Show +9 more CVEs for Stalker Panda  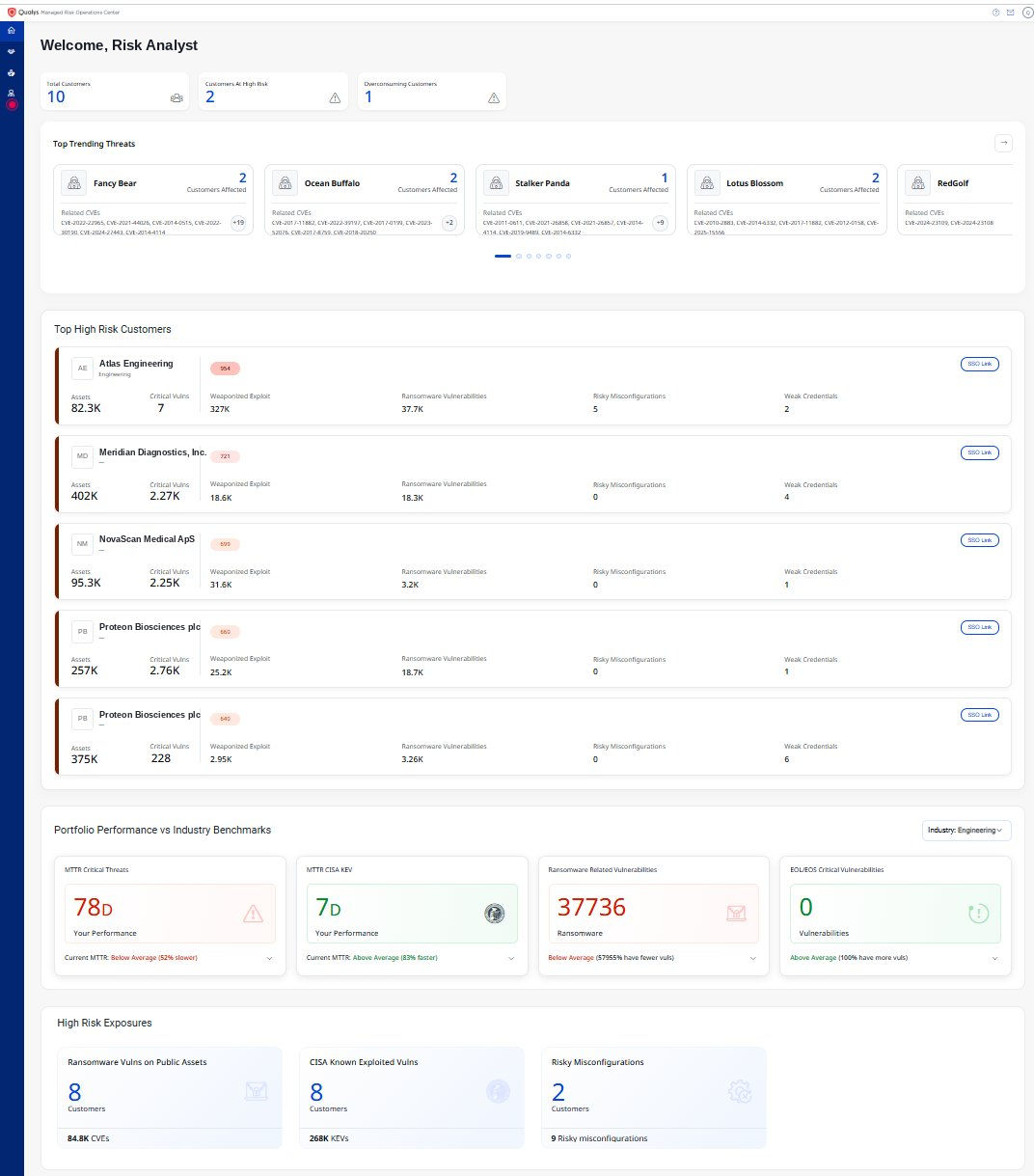point(660,223)
